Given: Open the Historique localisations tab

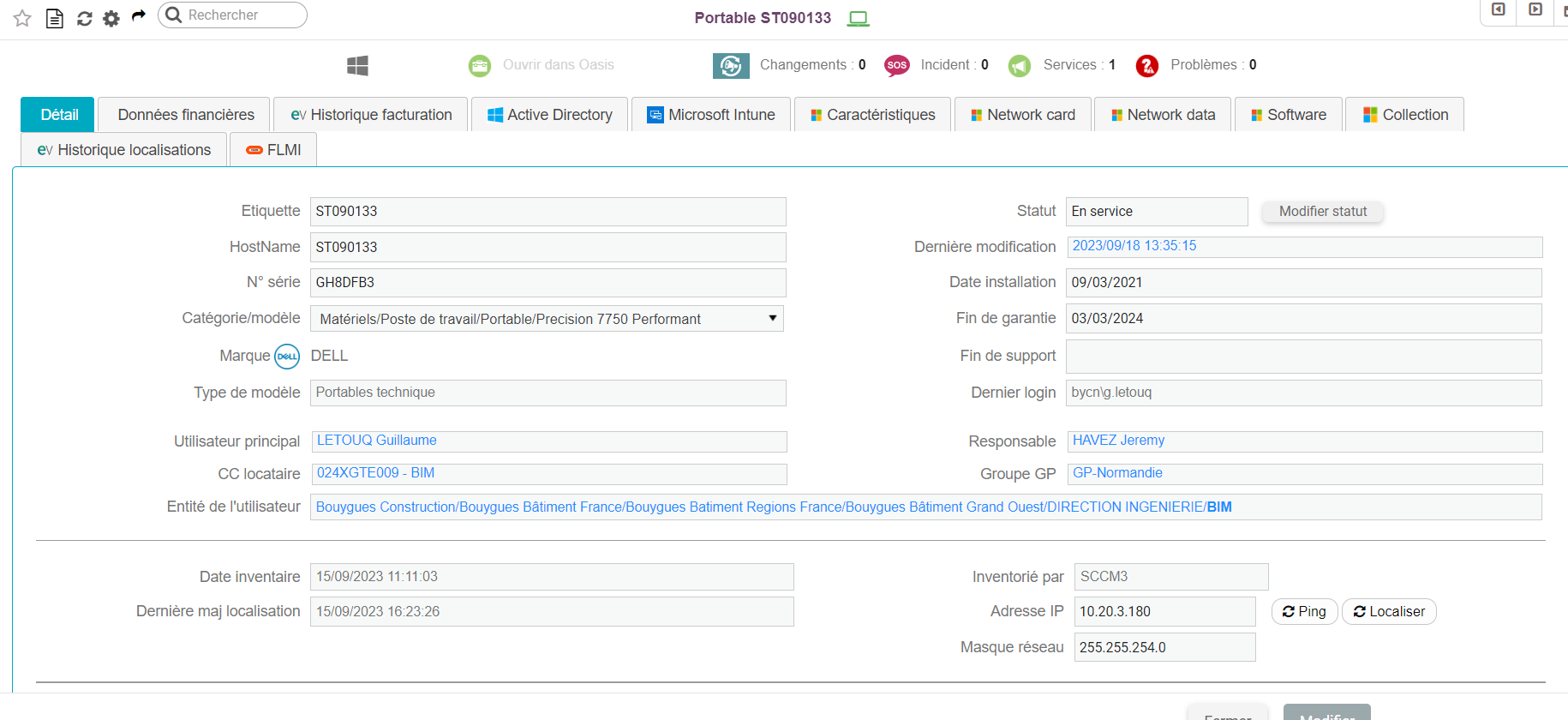Looking at the screenshot, I should 124,150.
